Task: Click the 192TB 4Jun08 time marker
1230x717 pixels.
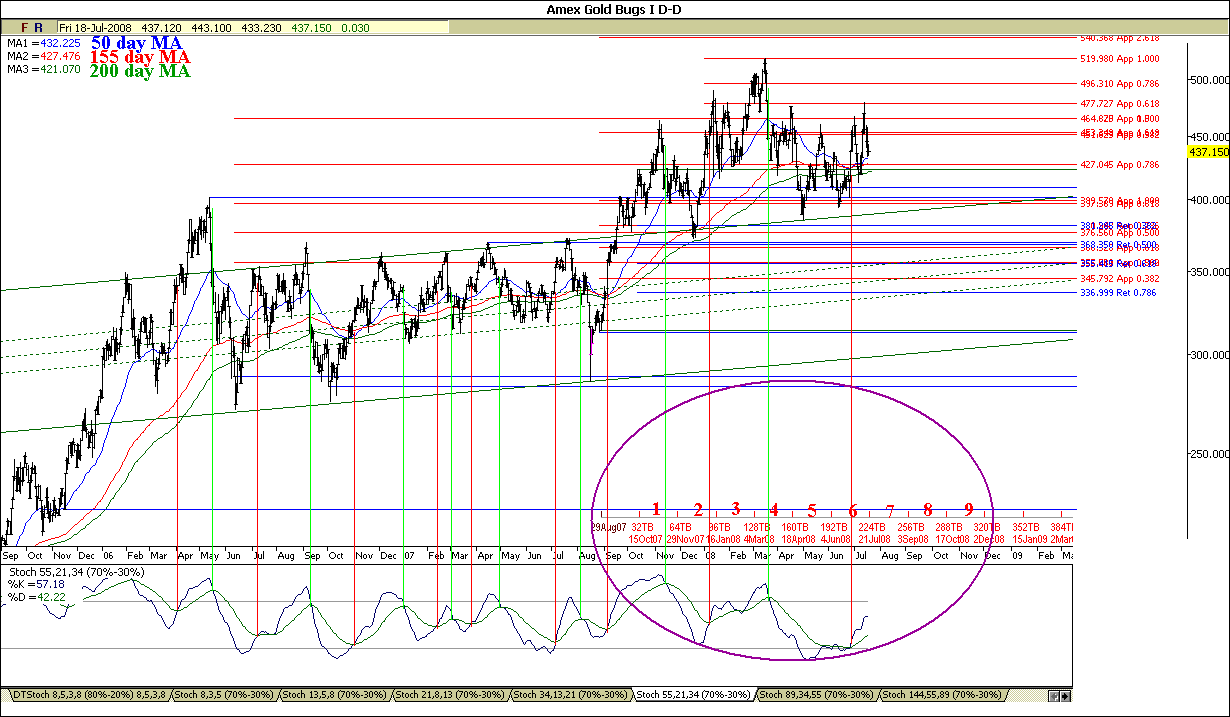Action: tap(834, 533)
